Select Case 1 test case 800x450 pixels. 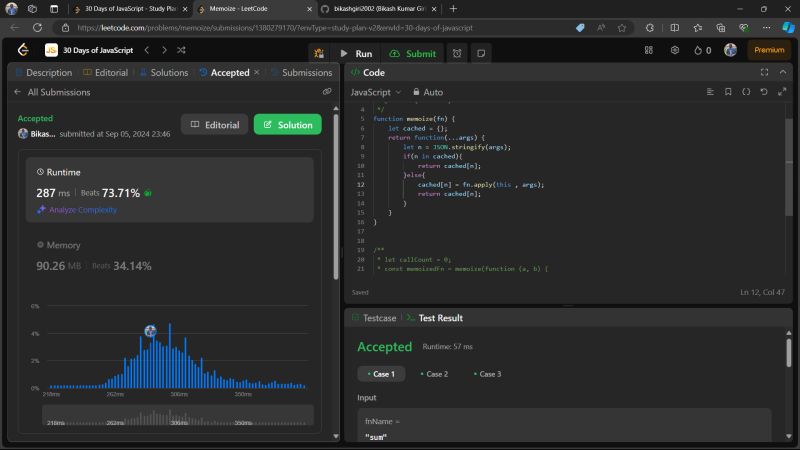click(381, 374)
